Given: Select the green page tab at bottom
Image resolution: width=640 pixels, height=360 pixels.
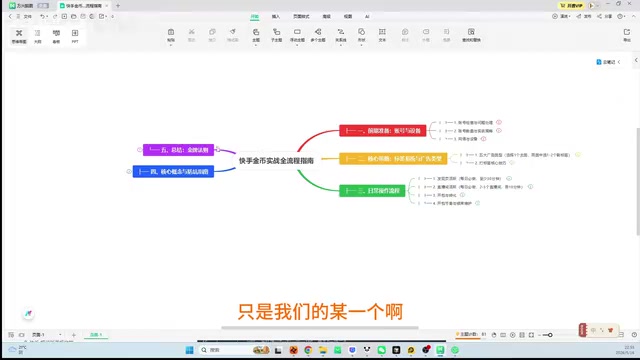Looking at the screenshot, I should 96,335.
